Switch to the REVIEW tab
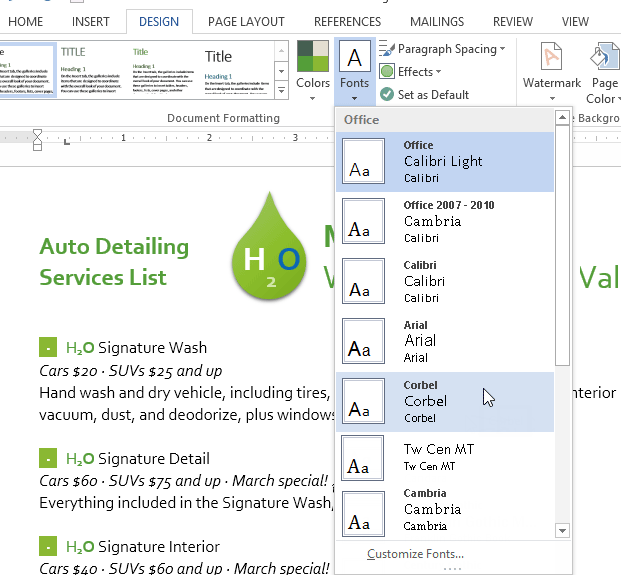 click(513, 21)
